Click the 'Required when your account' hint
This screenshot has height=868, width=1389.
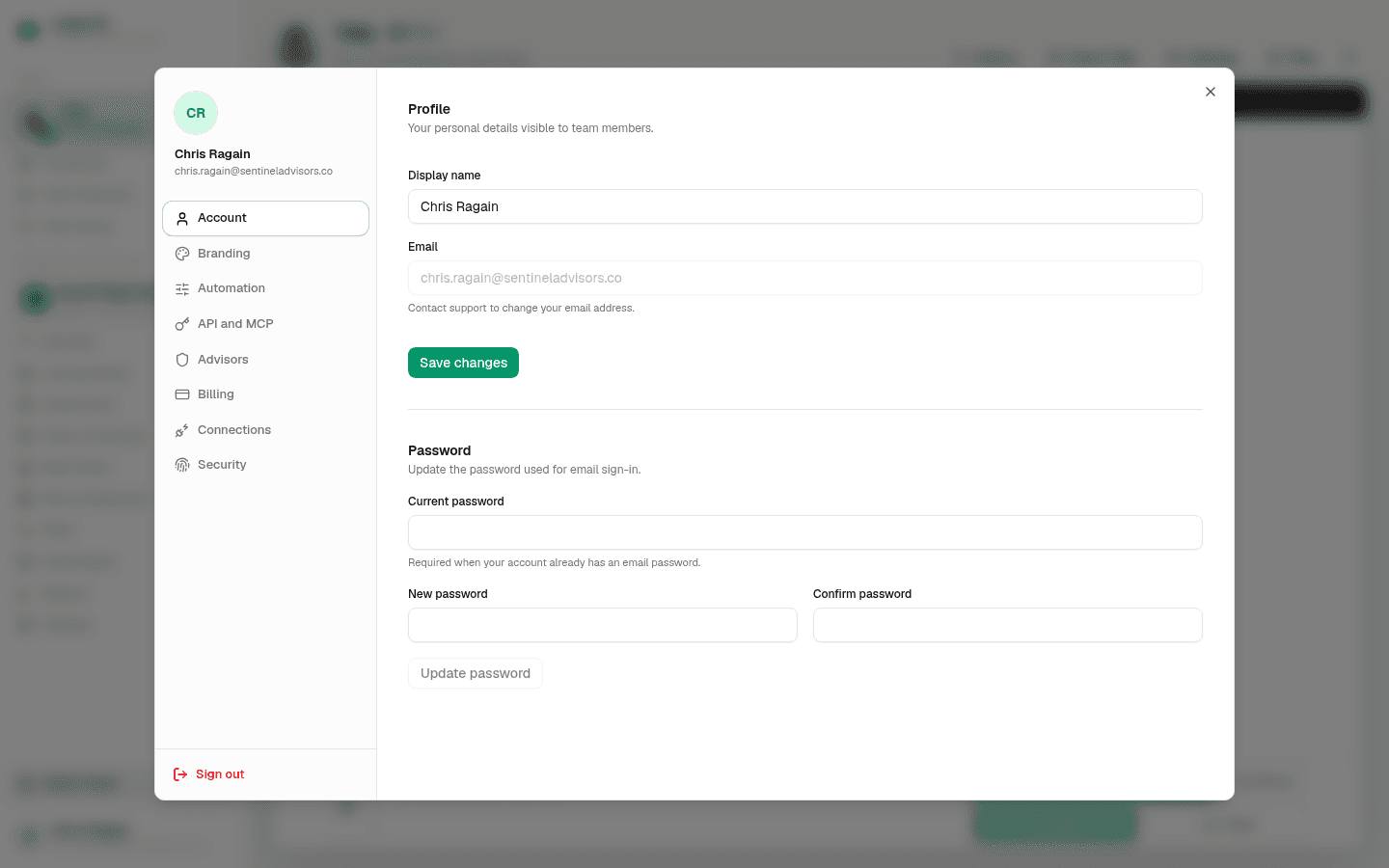coord(555,563)
